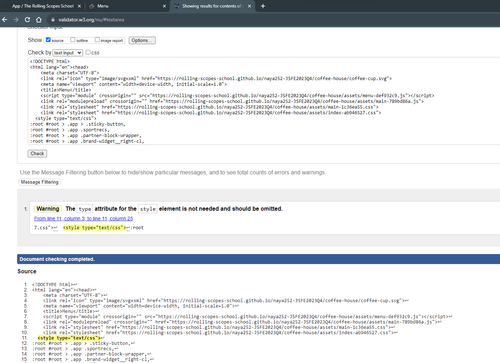Open a new browser tab
Viewport: 500px width, 363px height.
click(263, 6)
